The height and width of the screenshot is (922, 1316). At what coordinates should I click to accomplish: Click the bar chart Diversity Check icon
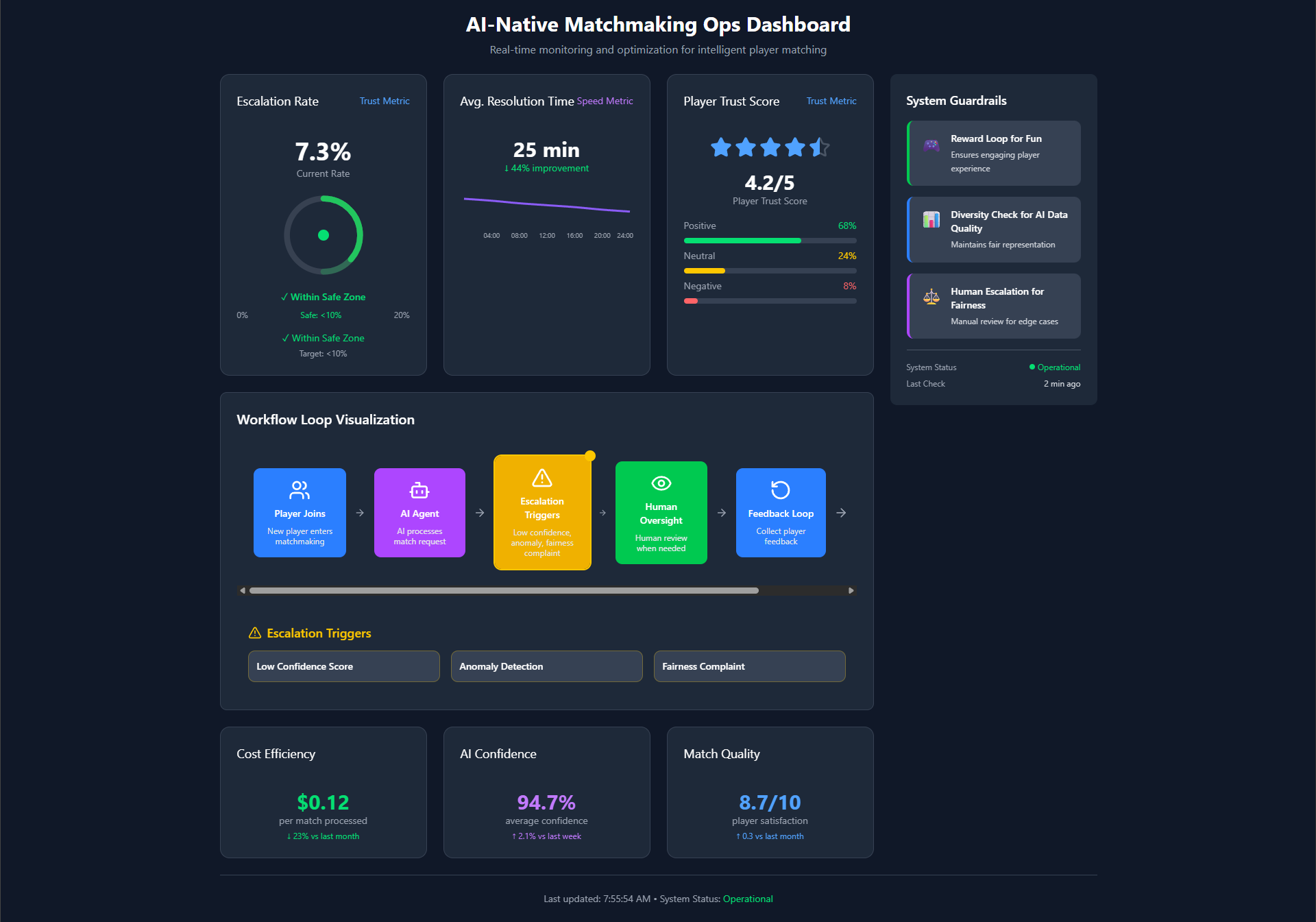click(931, 219)
